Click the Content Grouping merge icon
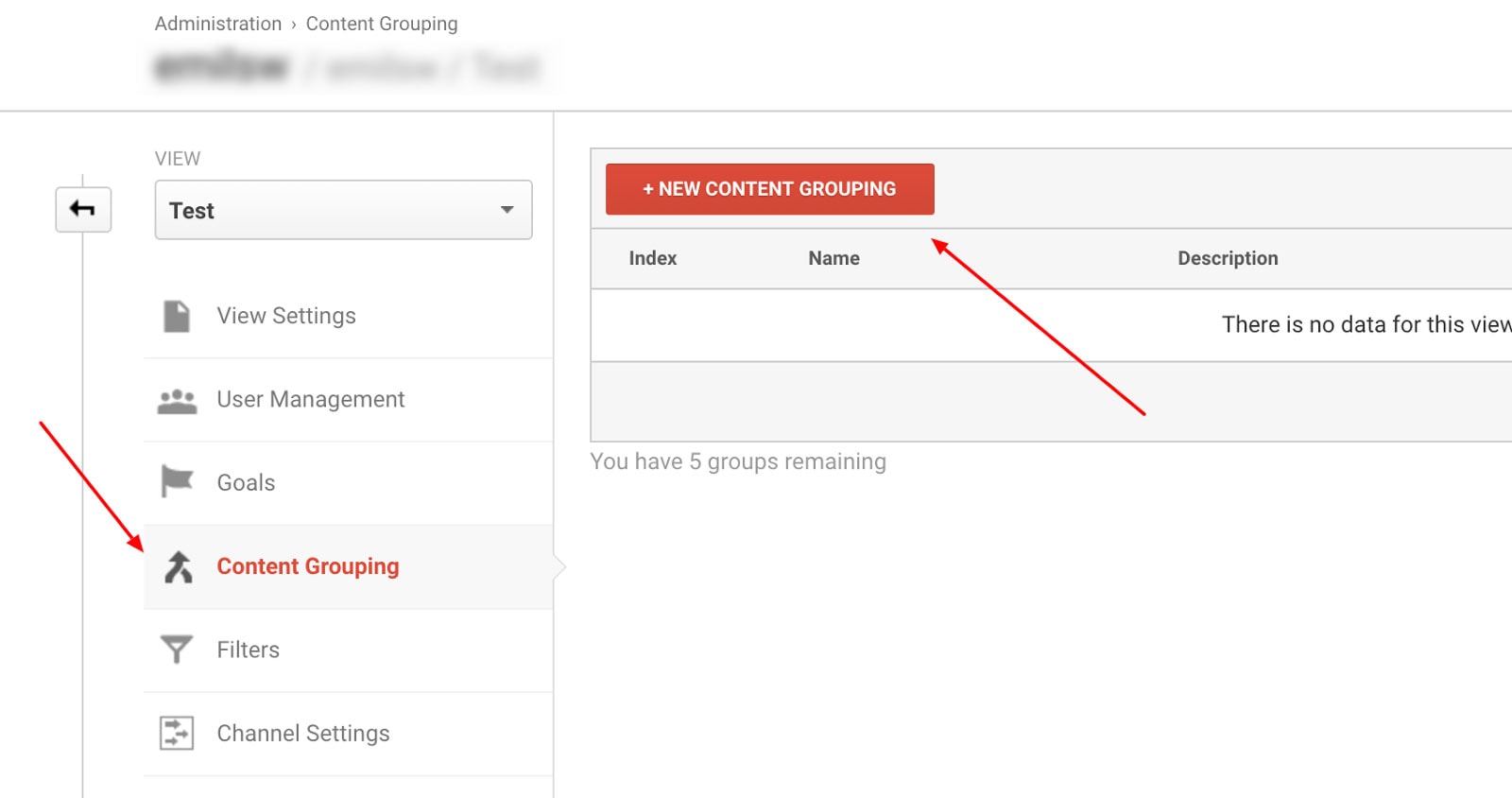Viewport: 1512px width, 798px height. coord(178,567)
